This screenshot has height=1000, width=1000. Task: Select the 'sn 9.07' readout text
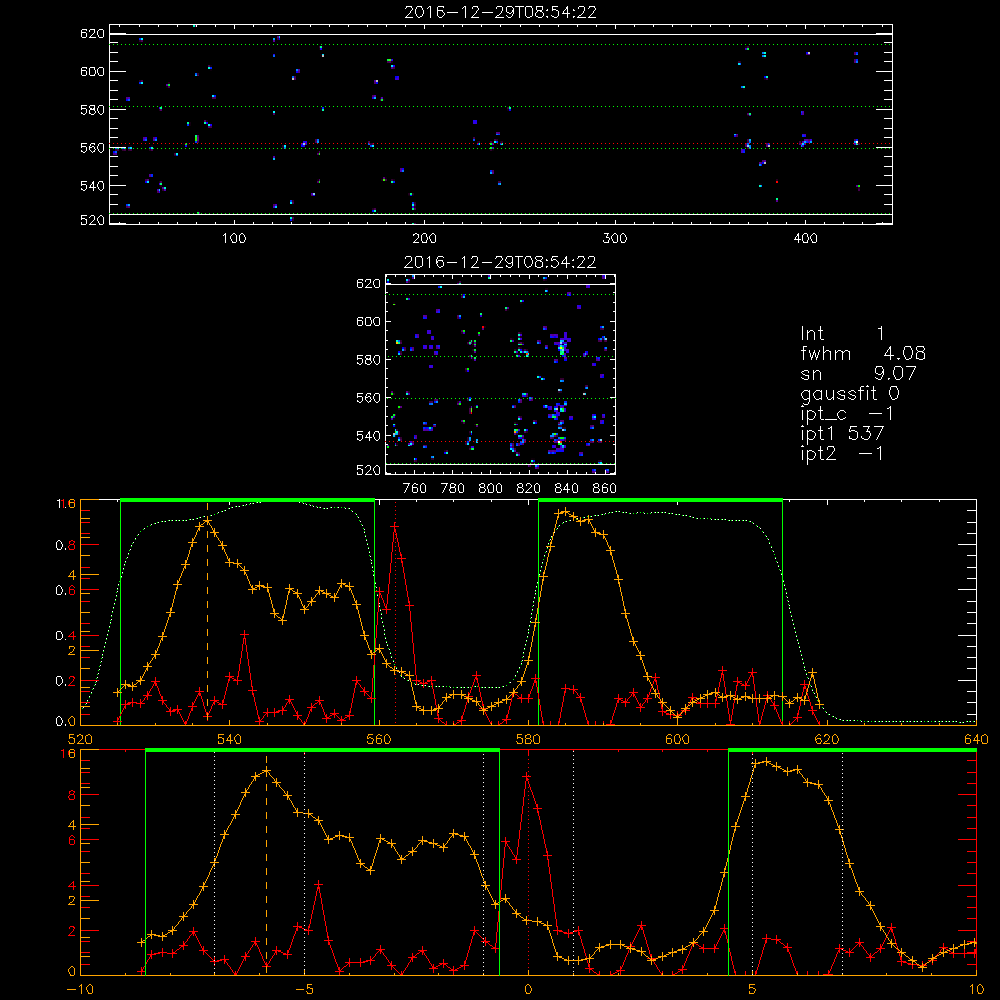pos(858,373)
